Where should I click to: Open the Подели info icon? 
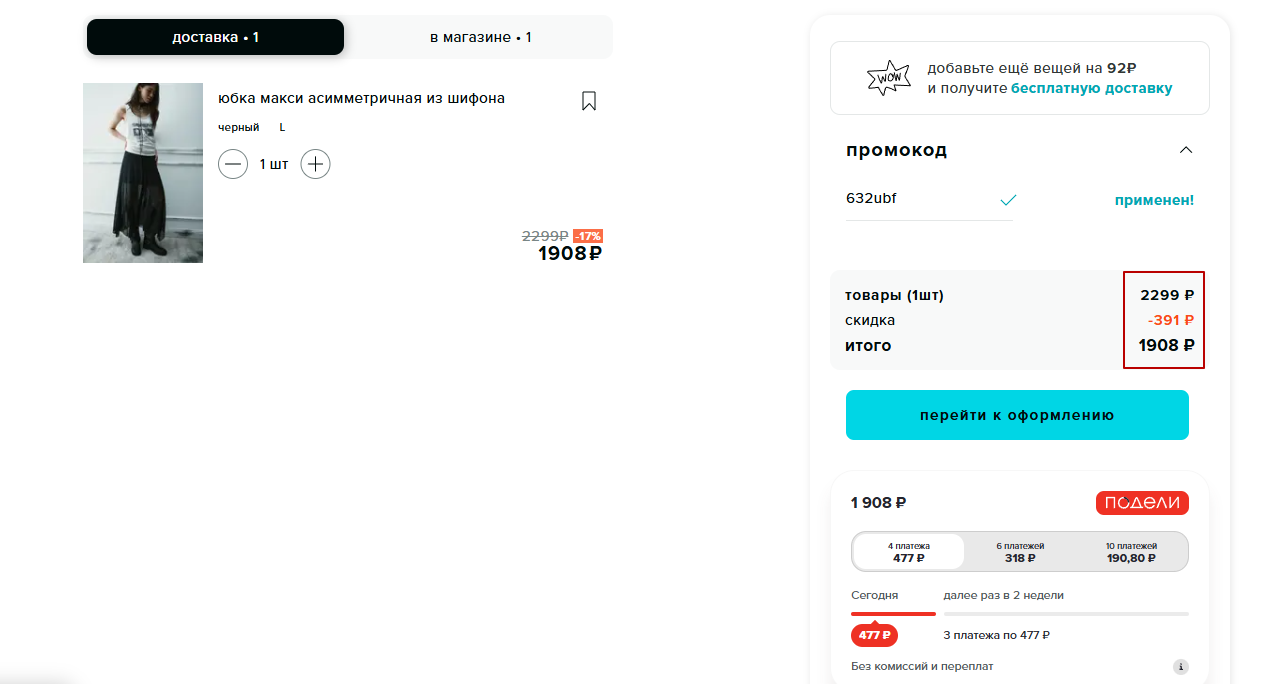(1180, 667)
